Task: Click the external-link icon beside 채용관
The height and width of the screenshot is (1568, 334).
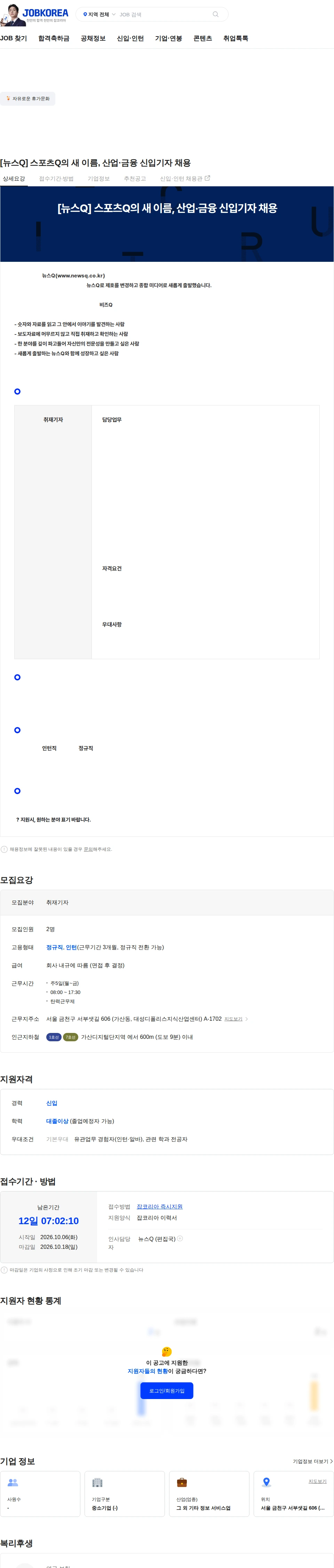Action: [x=207, y=178]
